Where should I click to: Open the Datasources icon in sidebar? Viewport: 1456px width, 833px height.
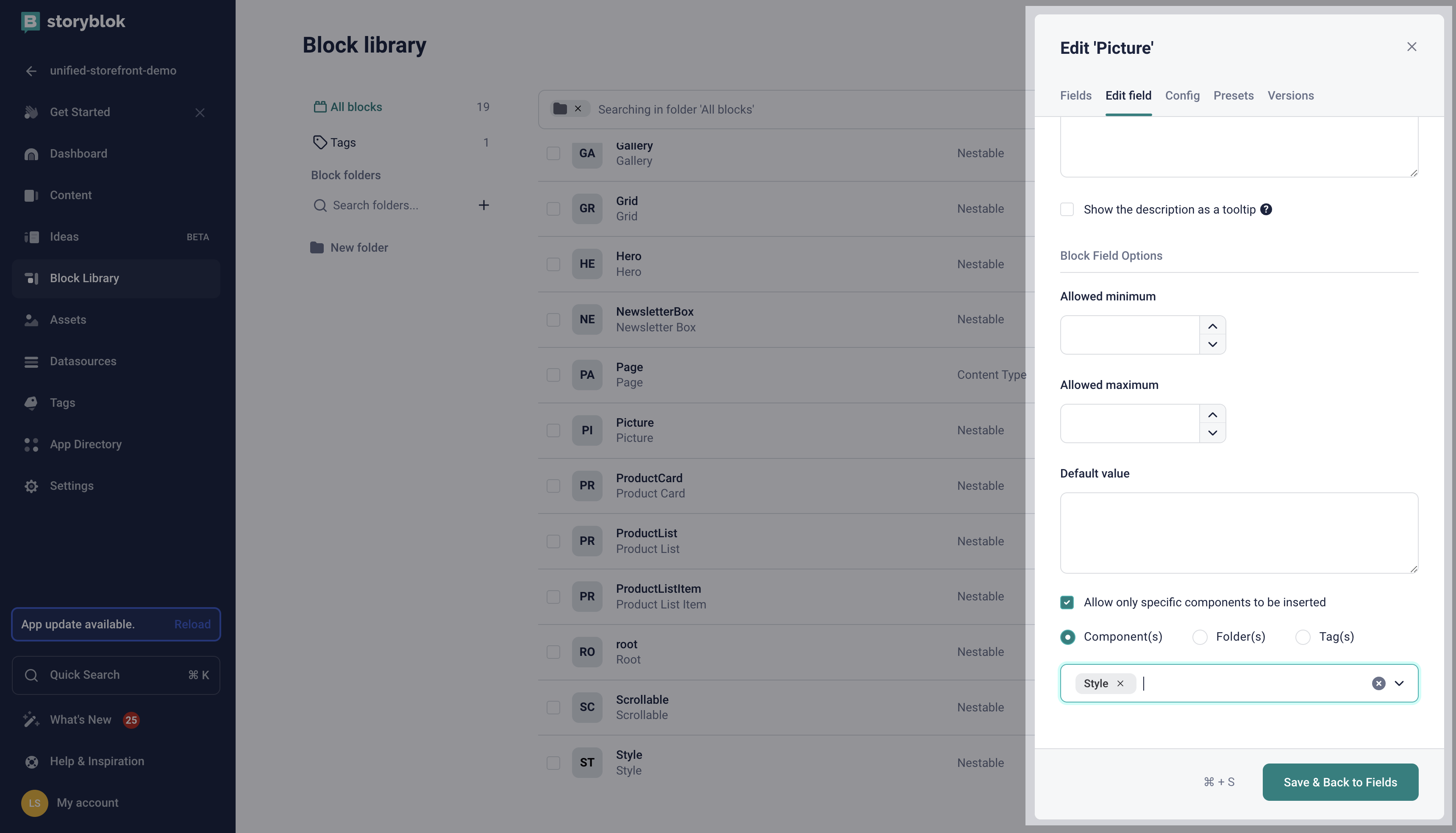coord(31,361)
